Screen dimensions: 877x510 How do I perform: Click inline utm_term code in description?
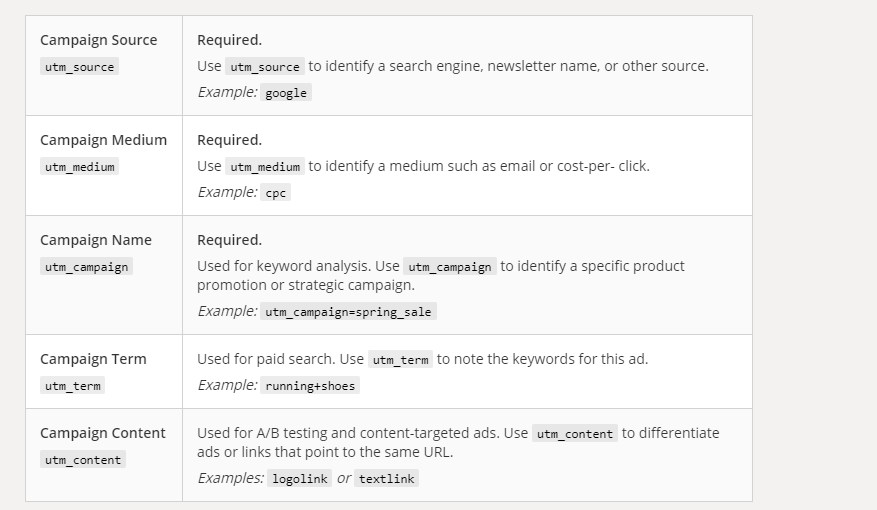tap(400, 360)
